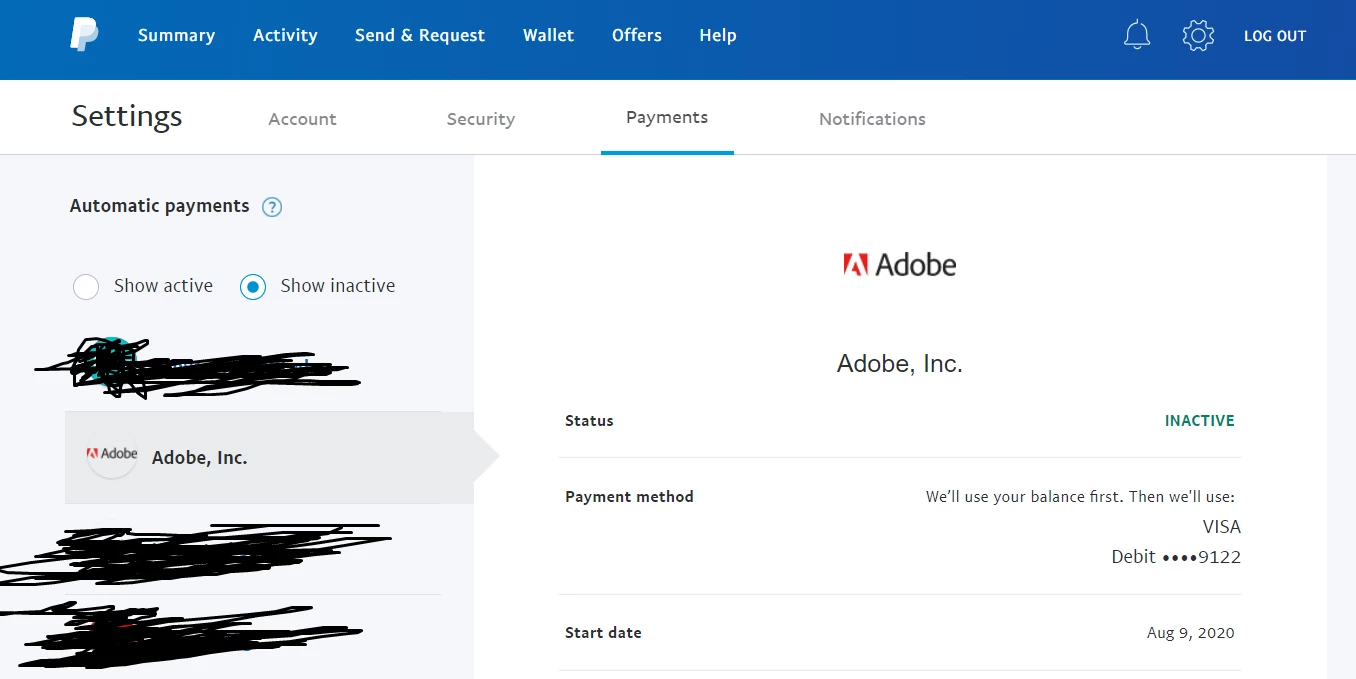Image resolution: width=1356 pixels, height=679 pixels.
Task: Open the Help menu item
Action: coord(718,36)
